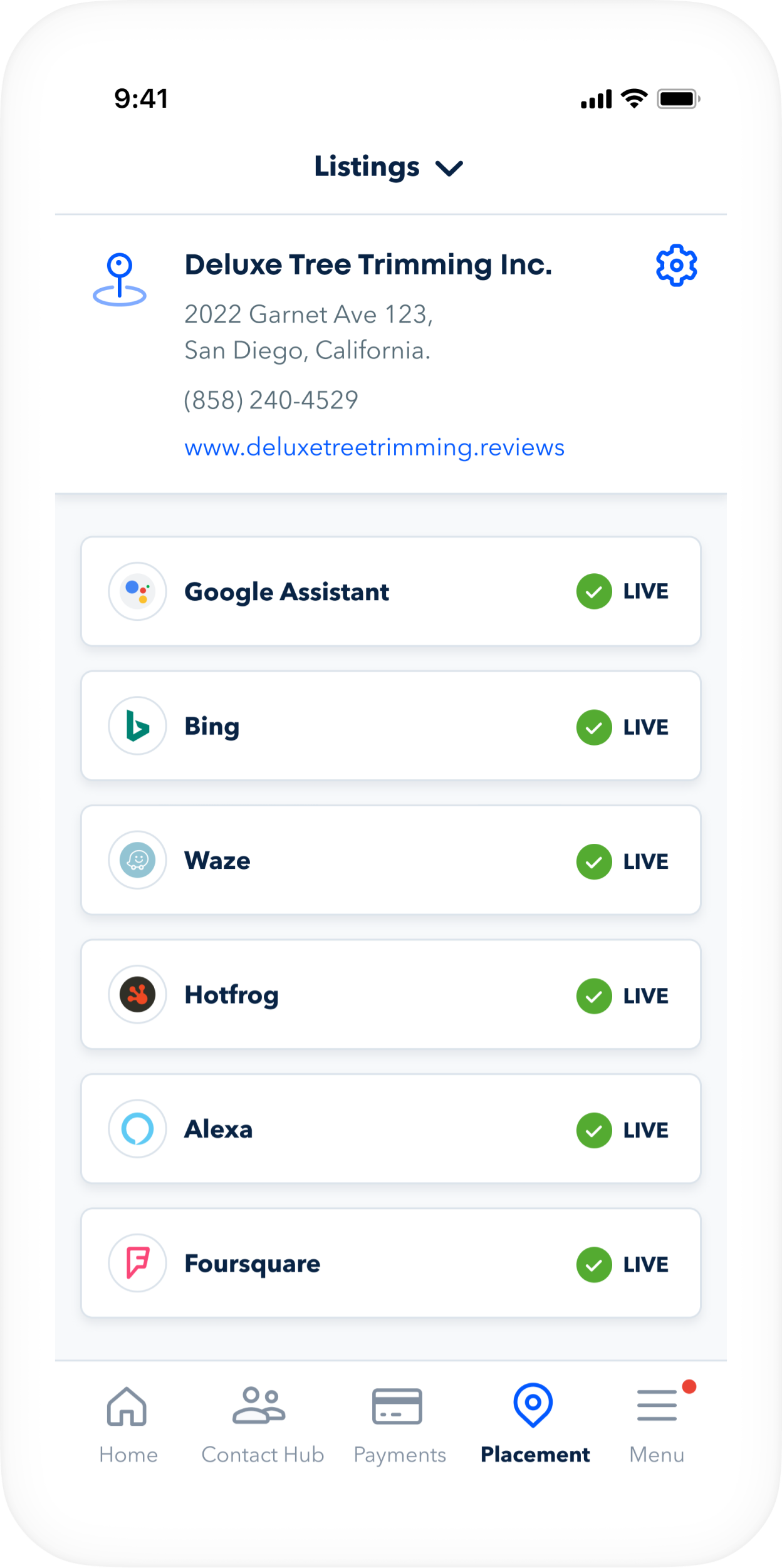Tap the Hotfrog logo icon
The image size is (782, 1568).
pyautogui.click(x=137, y=994)
